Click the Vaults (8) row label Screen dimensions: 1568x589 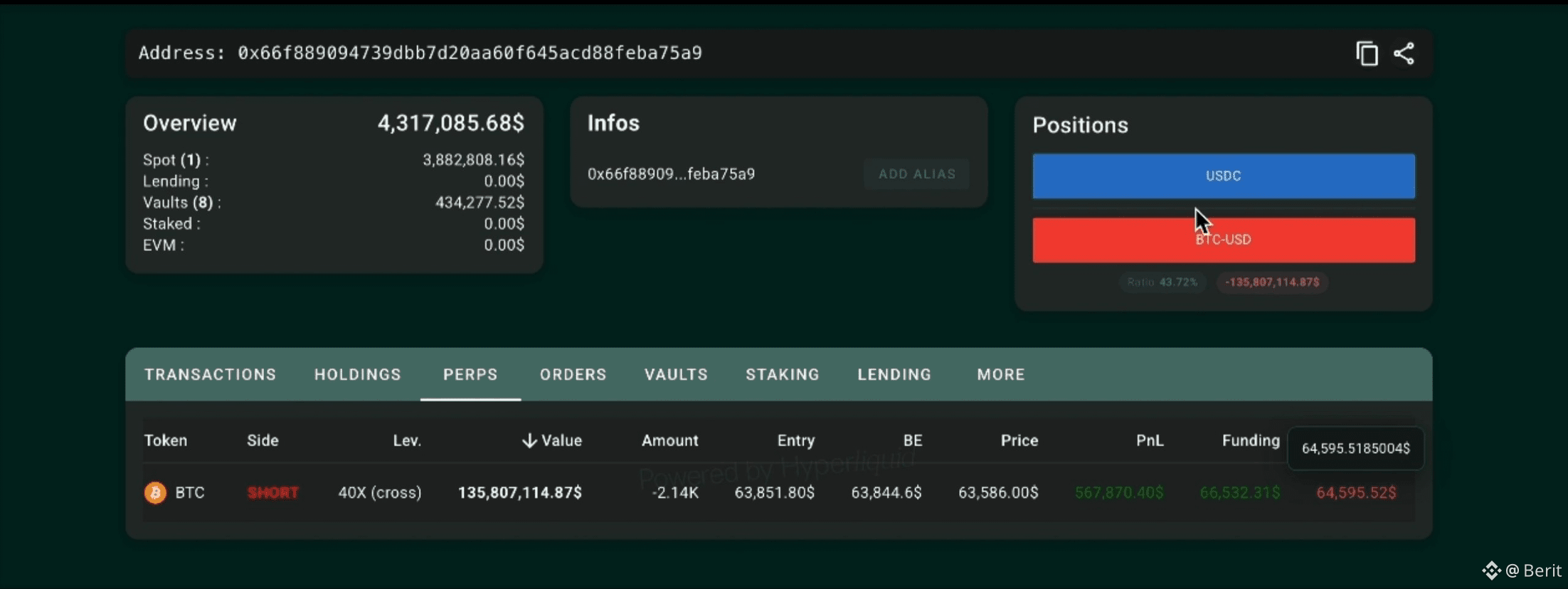coord(182,202)
